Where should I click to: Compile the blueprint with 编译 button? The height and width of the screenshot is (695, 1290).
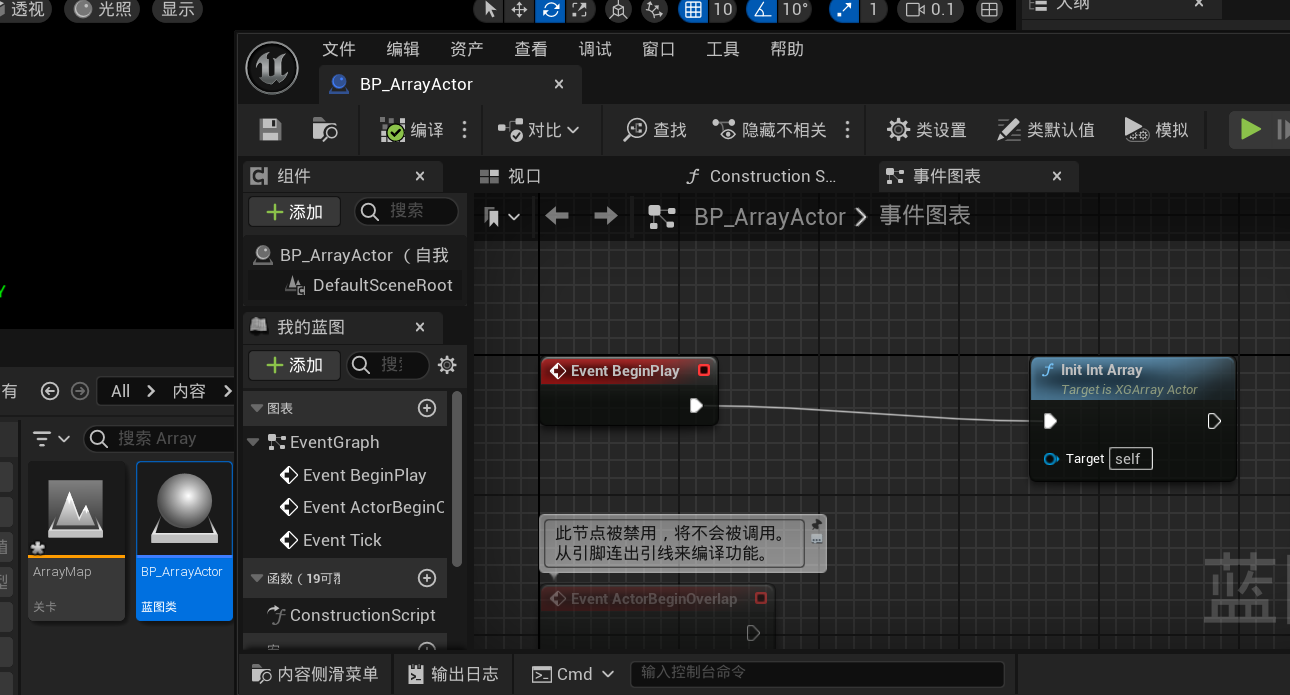point(412,130)
